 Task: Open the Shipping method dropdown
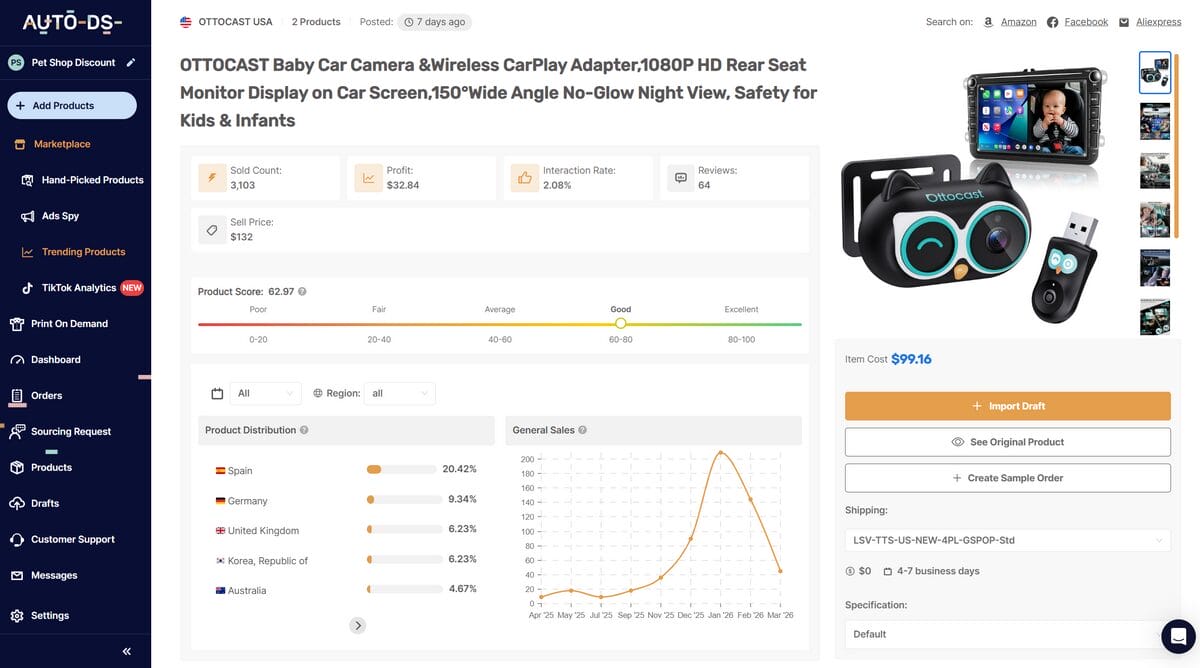1007,540
